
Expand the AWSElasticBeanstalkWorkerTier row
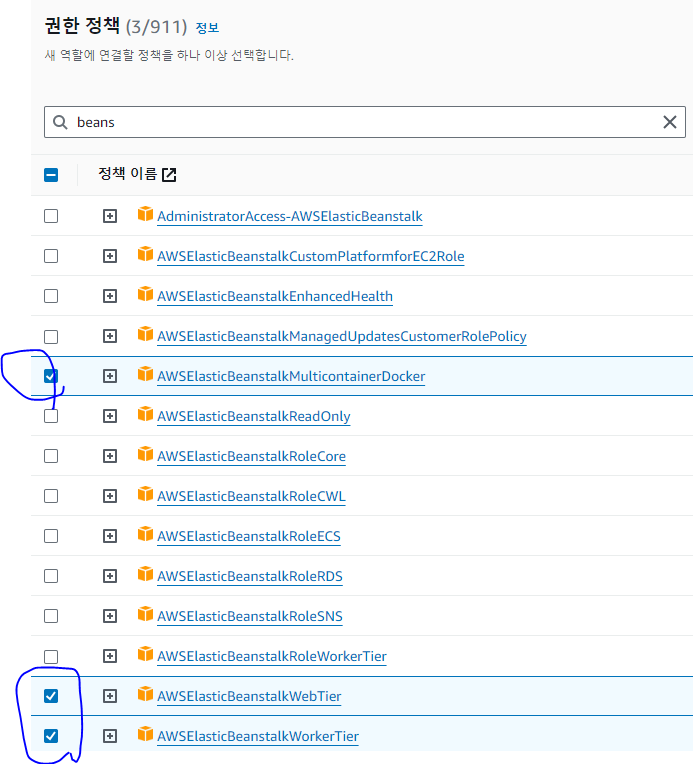click(110, 736)
